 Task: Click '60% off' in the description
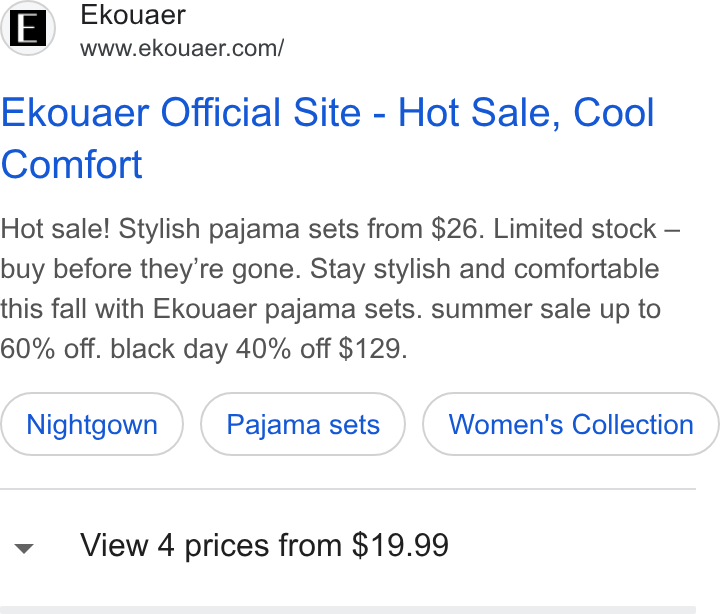click(50, 349)
